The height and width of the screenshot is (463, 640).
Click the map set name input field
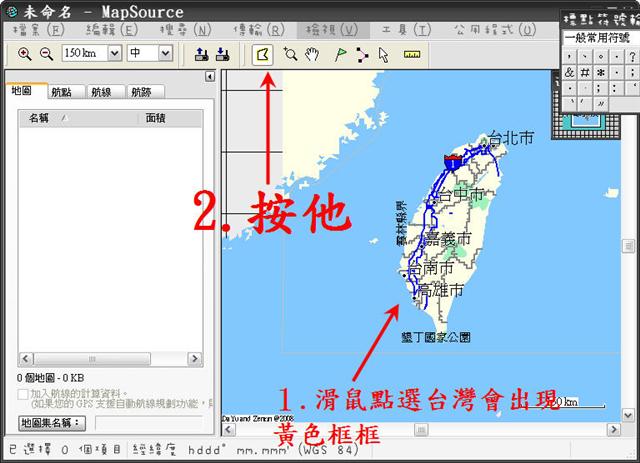pyautogui.click(x=149, y=423)
